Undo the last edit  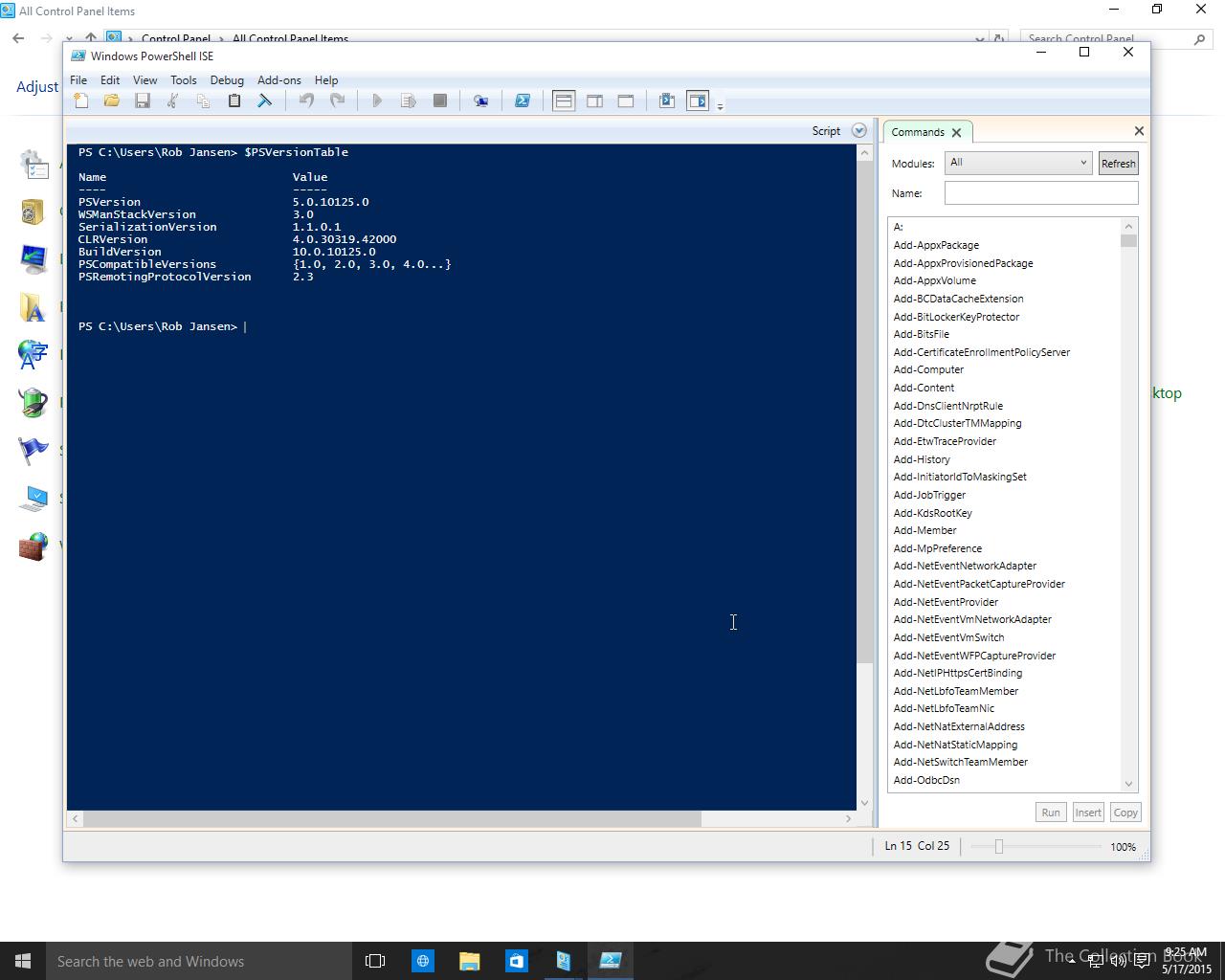point(306,100)
